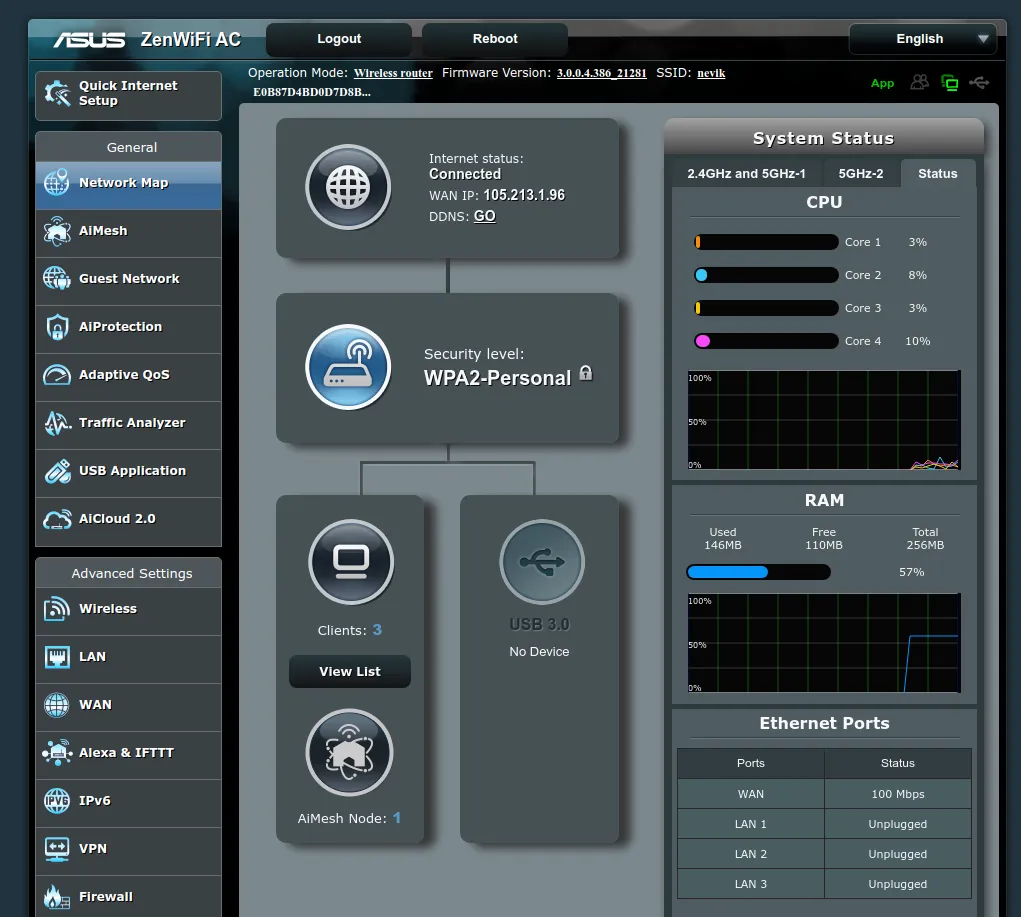
Task: Click the Firewall flame icon
Action: [x=57, y=897]
